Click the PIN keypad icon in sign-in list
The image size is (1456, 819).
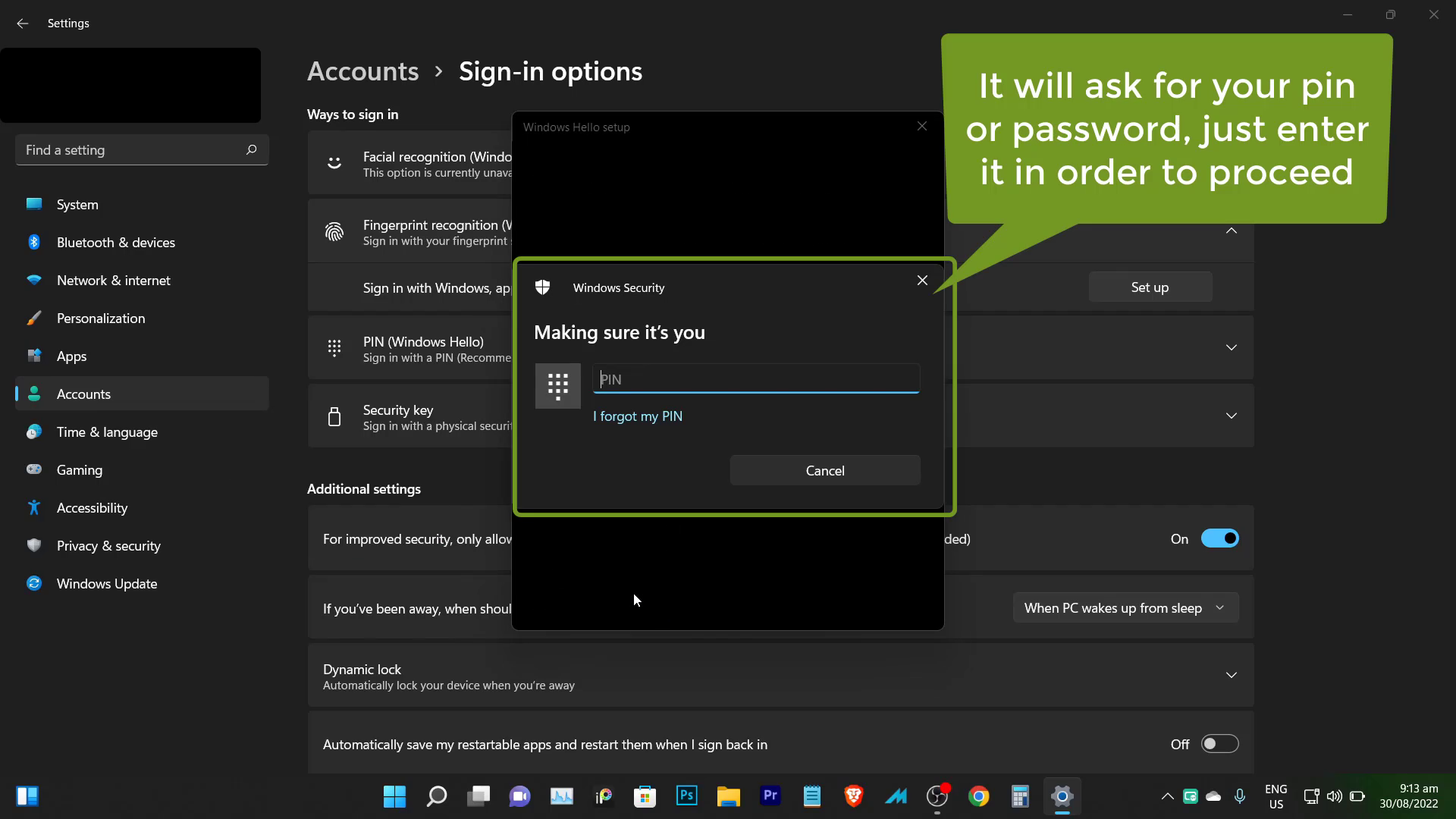334,348
